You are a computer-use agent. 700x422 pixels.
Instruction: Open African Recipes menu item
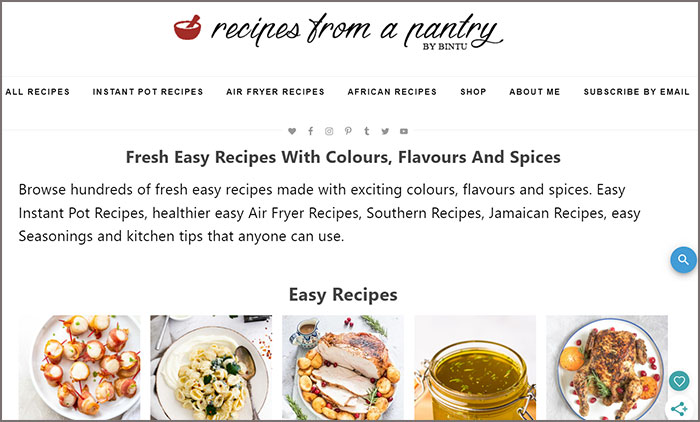point(392,92)
